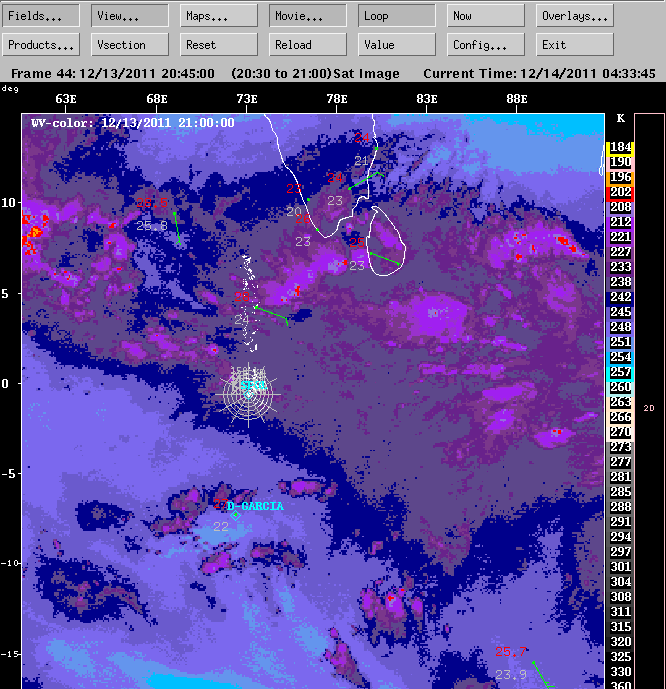Open the Products... menu
The height and width of the screenshot is (689, 666).
41,45
